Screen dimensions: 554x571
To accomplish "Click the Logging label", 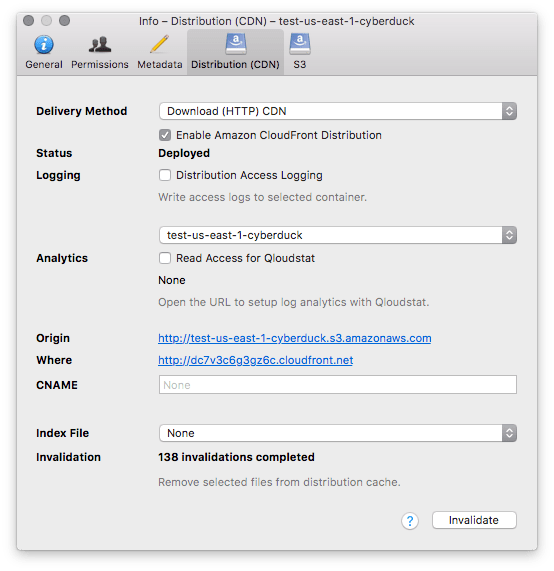I will [58, 175].
